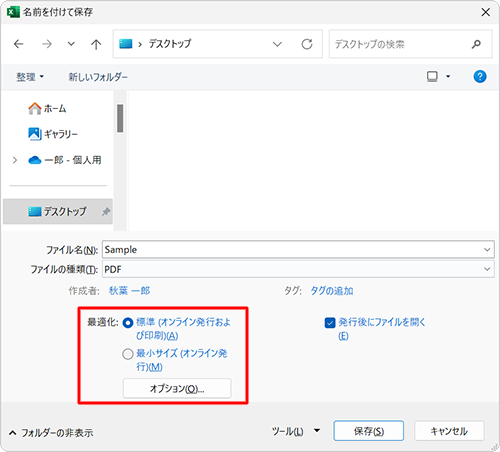The image size is (500, 452).
Task: Open the ツール(L) dropdown
Action: click(296, 431)
